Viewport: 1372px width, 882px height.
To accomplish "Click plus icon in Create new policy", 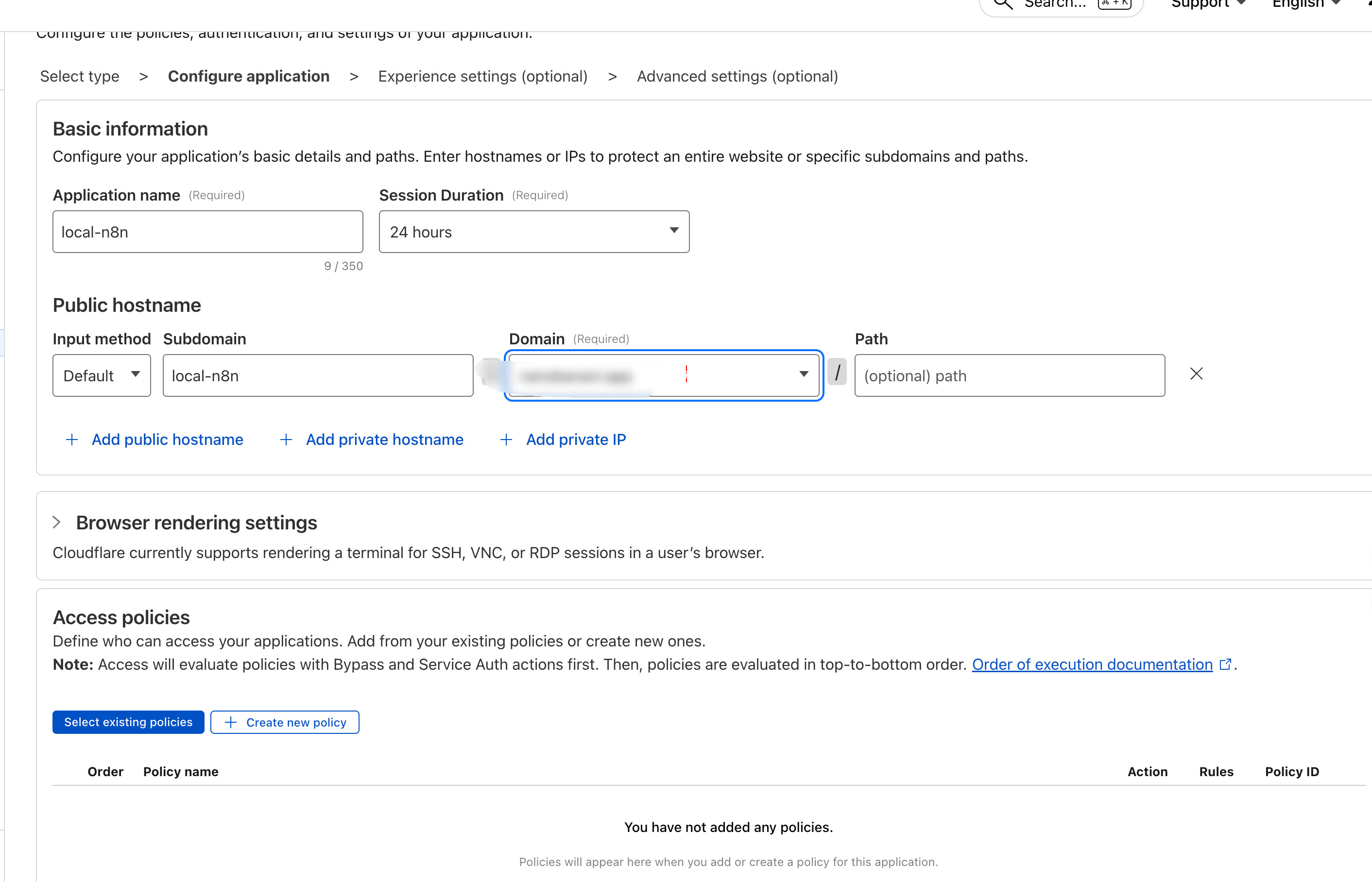I will 231,722.
